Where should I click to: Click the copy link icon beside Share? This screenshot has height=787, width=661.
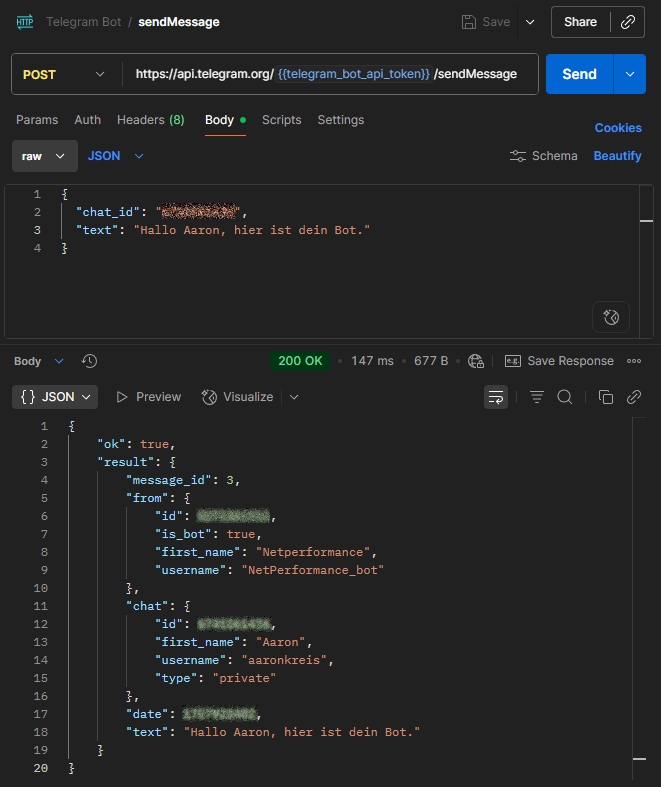tap(627, 21)
